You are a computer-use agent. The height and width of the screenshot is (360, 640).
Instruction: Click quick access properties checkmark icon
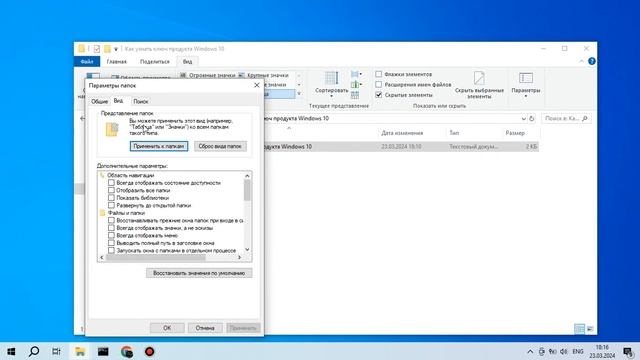tap(96, 49)
